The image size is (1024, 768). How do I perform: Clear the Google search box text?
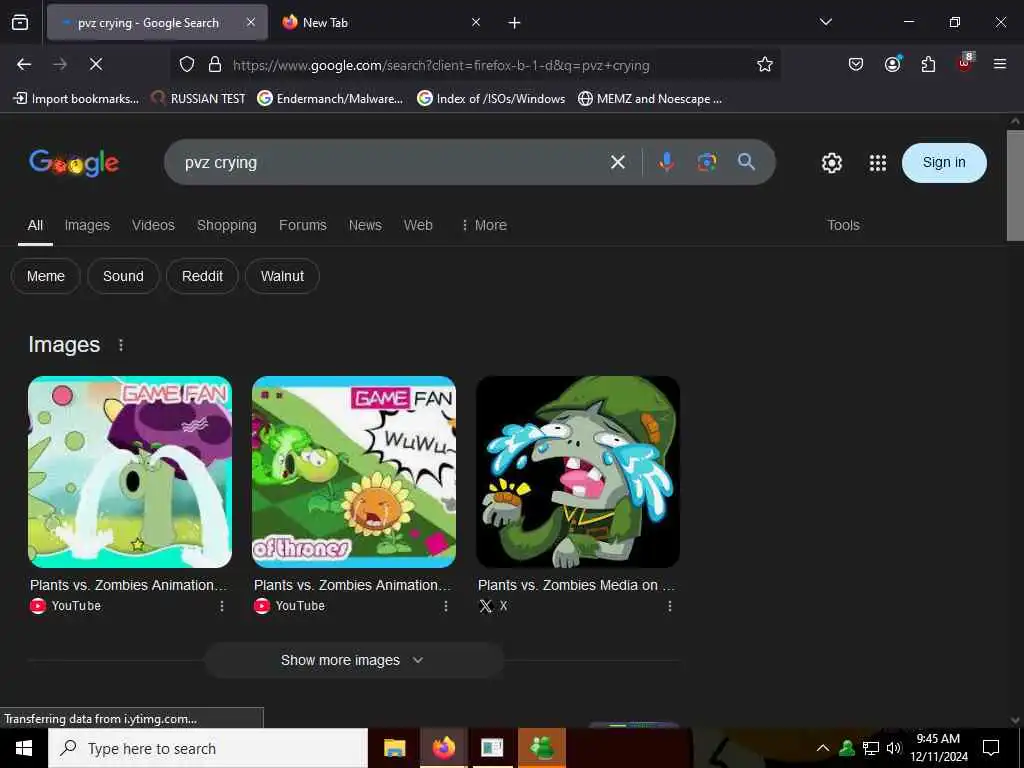(x=618, y=163)
